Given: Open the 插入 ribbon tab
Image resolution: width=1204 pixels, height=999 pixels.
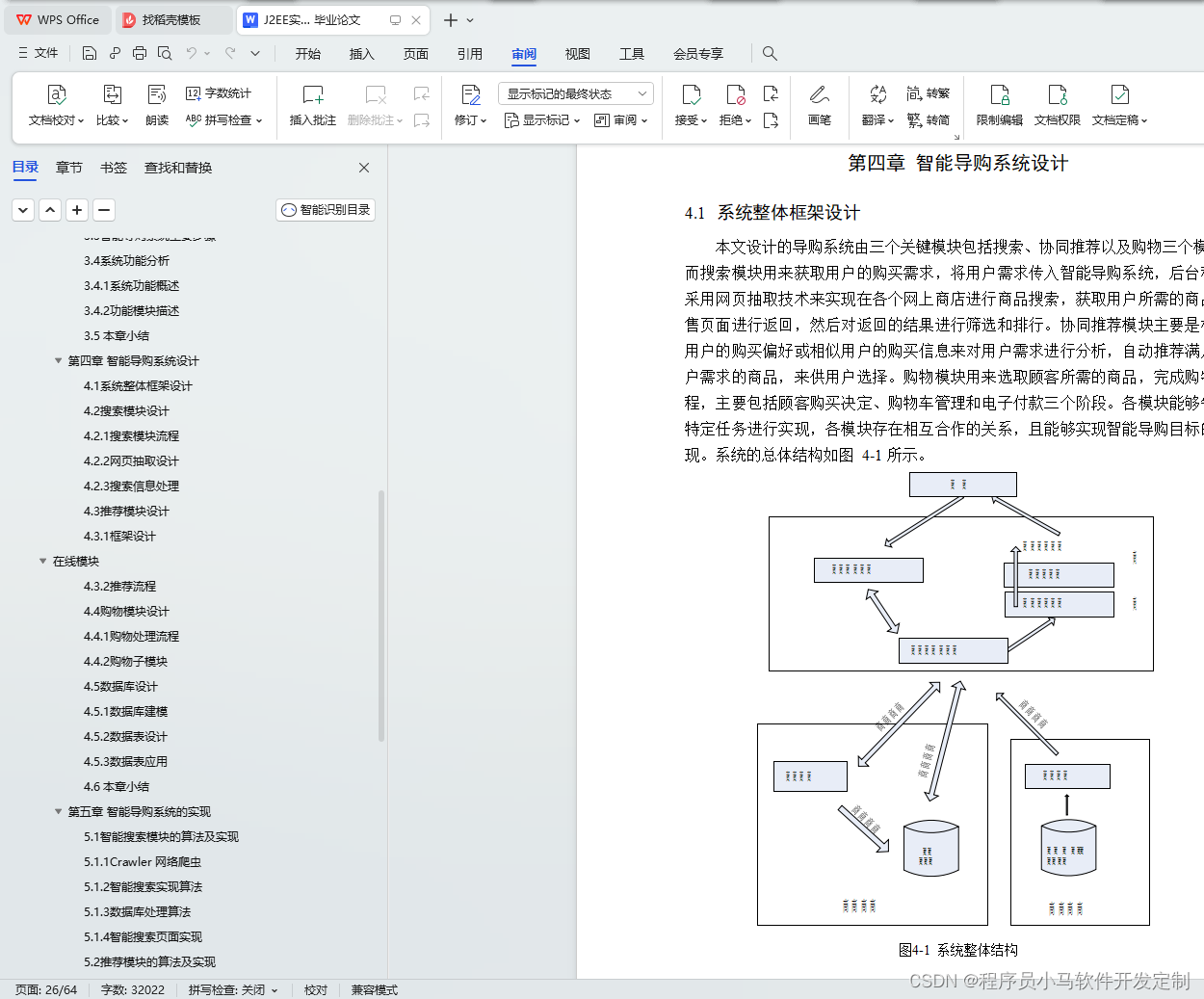Looking at the screenshot, I should click(362, 54).
